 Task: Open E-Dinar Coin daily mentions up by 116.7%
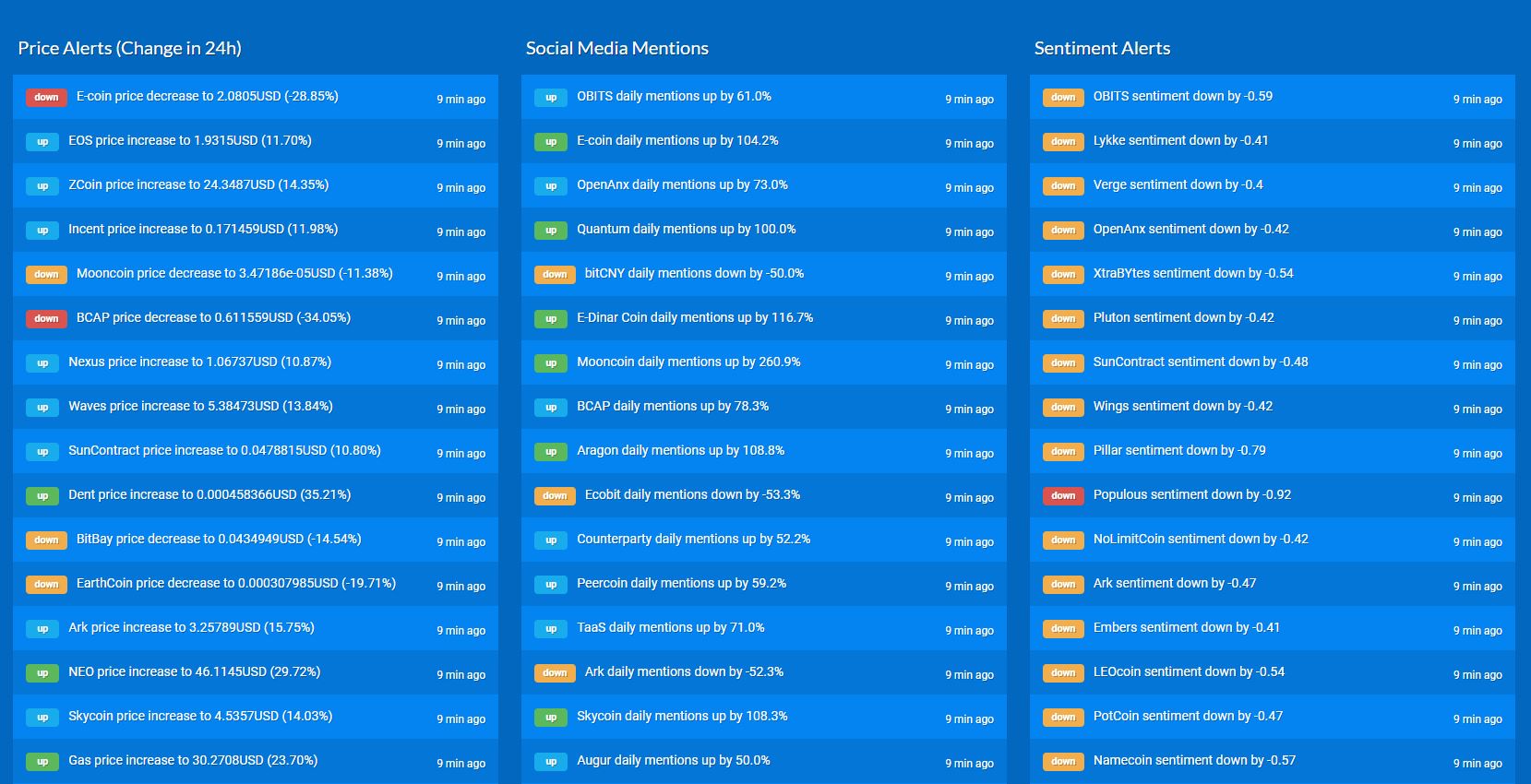coord(764,318)
